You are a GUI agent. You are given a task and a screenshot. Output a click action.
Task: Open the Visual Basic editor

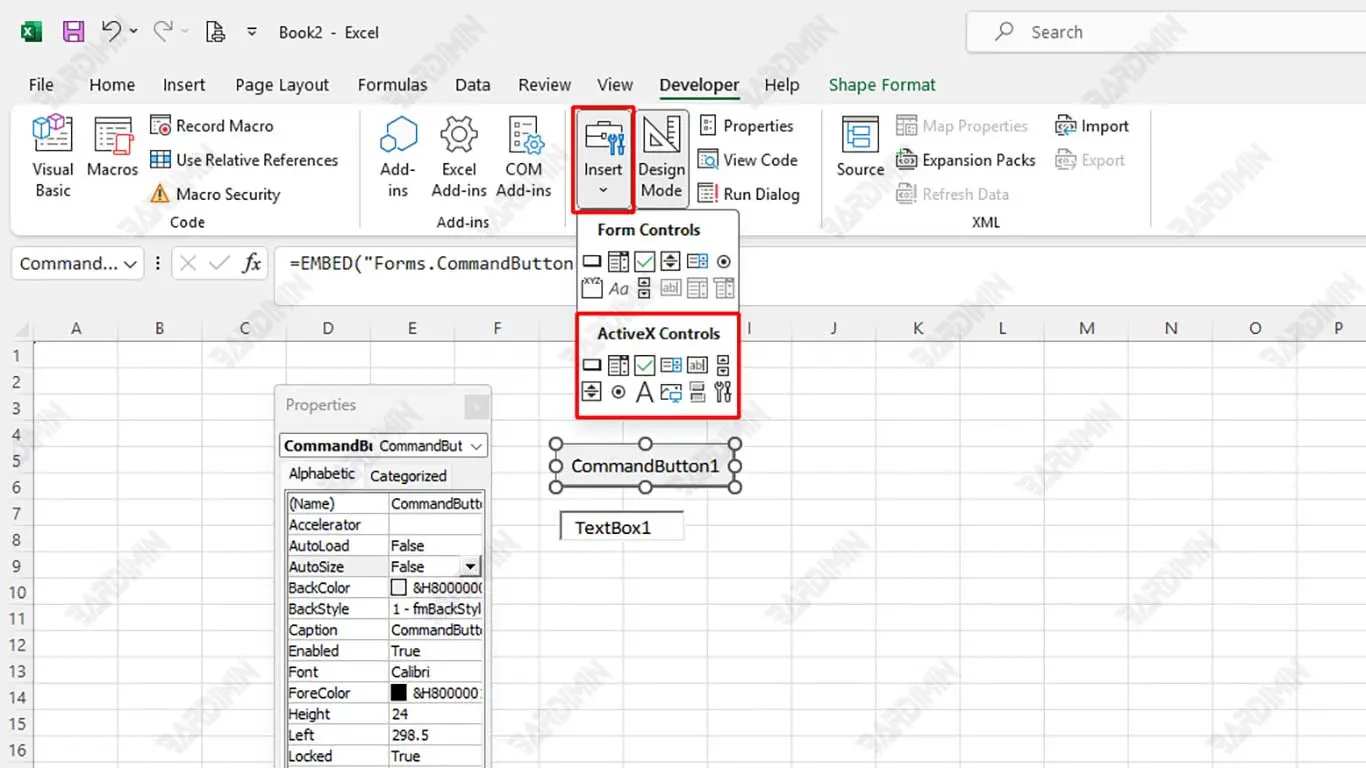(x=52, y=156)
